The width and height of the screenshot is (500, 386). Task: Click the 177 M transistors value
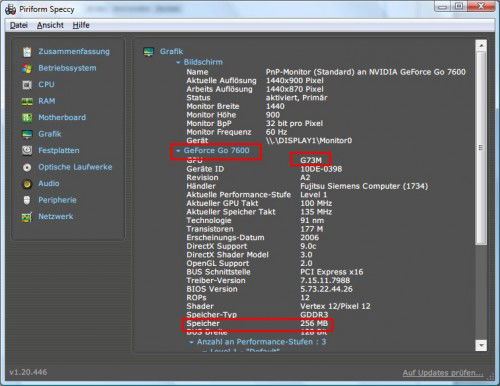coord(311,229)
